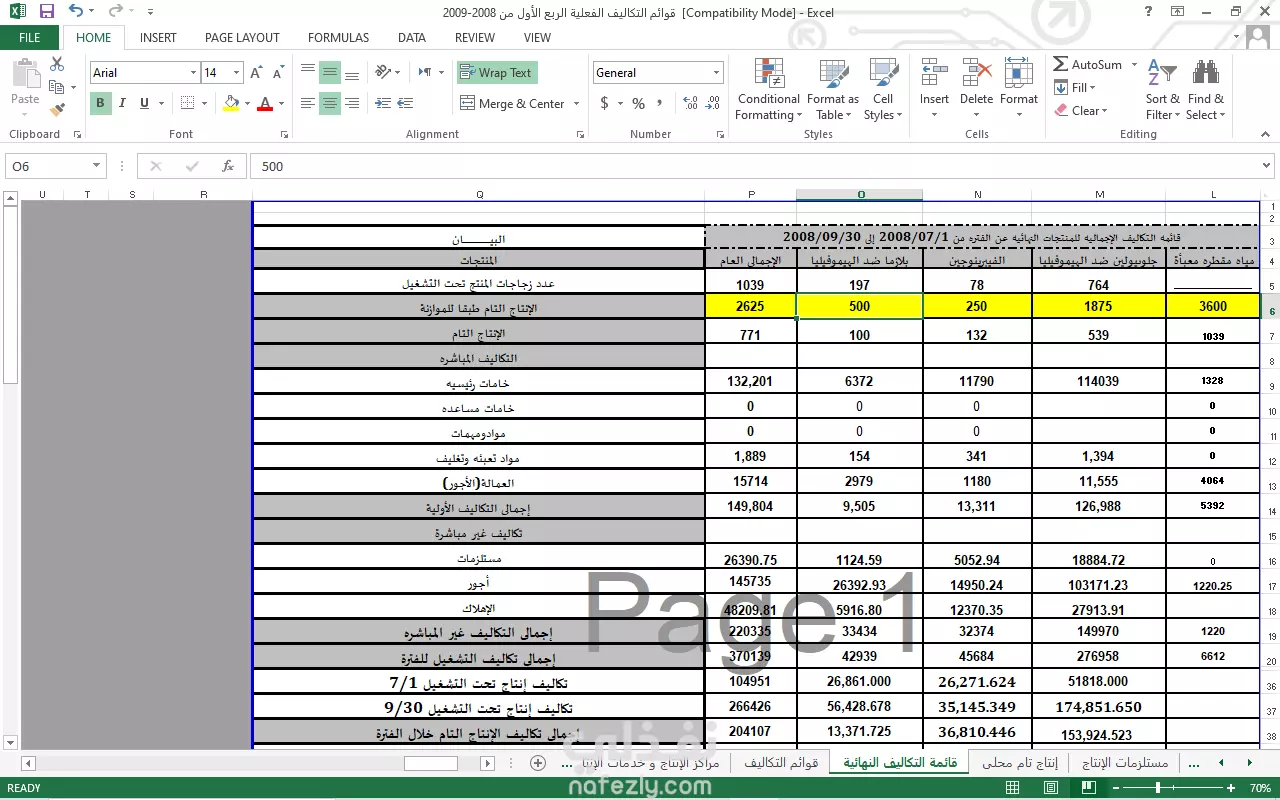Image resolution: width=1280 pixels, height=800 pixels.
Task: Open the General number format dropdown
Action: (x=716, y=73)
